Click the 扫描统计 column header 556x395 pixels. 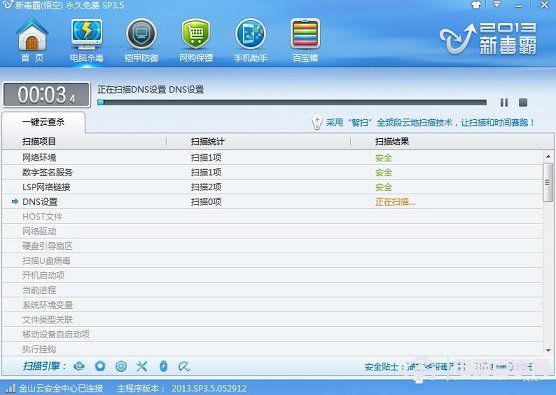[x=208, y=141]
